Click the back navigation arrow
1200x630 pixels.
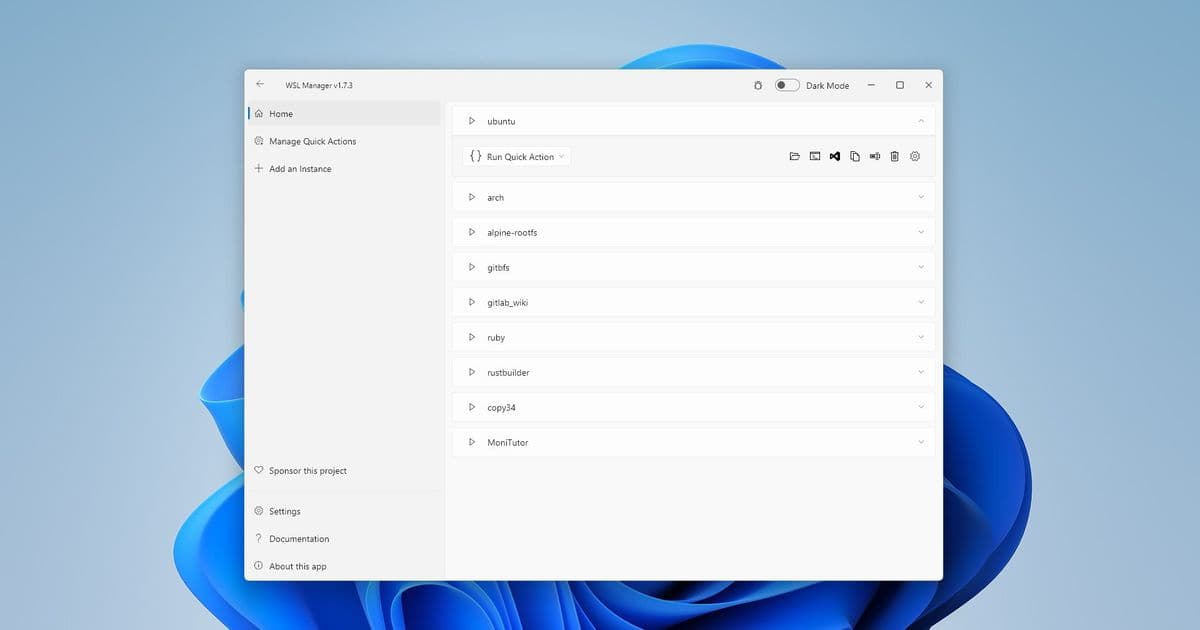click(260, 84)
